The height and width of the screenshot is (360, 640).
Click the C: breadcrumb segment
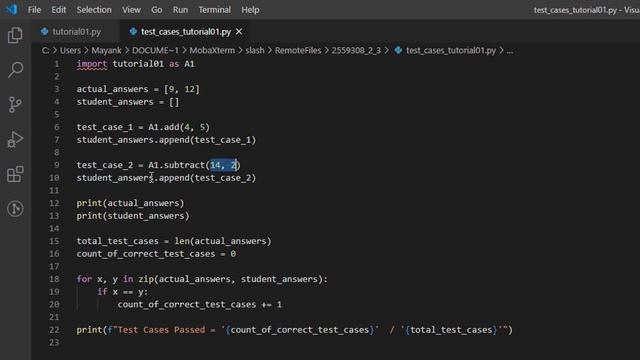(45, 50)
